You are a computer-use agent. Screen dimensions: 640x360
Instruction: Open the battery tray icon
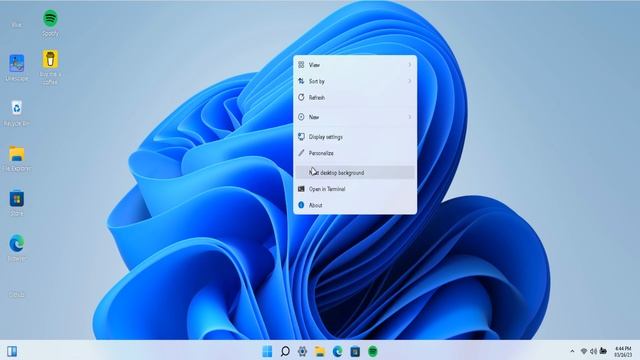[603, 351]
